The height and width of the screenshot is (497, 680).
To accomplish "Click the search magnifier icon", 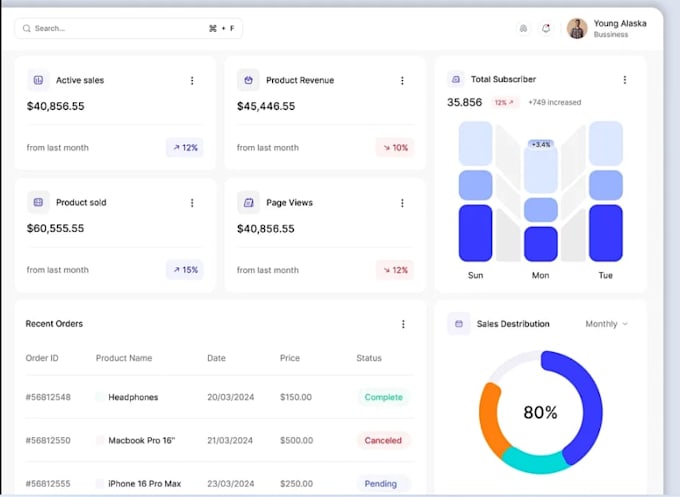I will (26, 29).
